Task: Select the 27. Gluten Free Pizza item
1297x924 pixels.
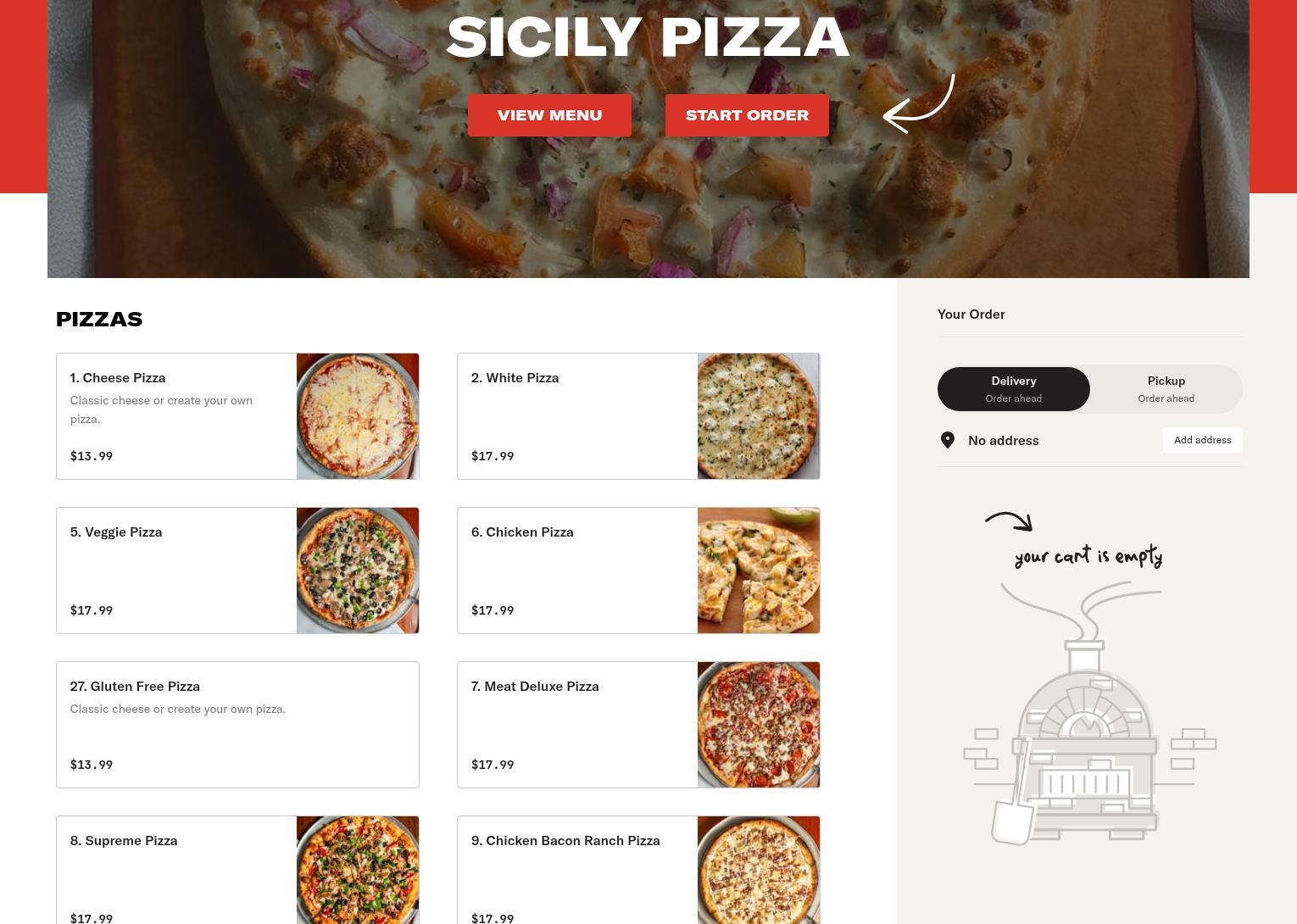Action: point(237,725)
